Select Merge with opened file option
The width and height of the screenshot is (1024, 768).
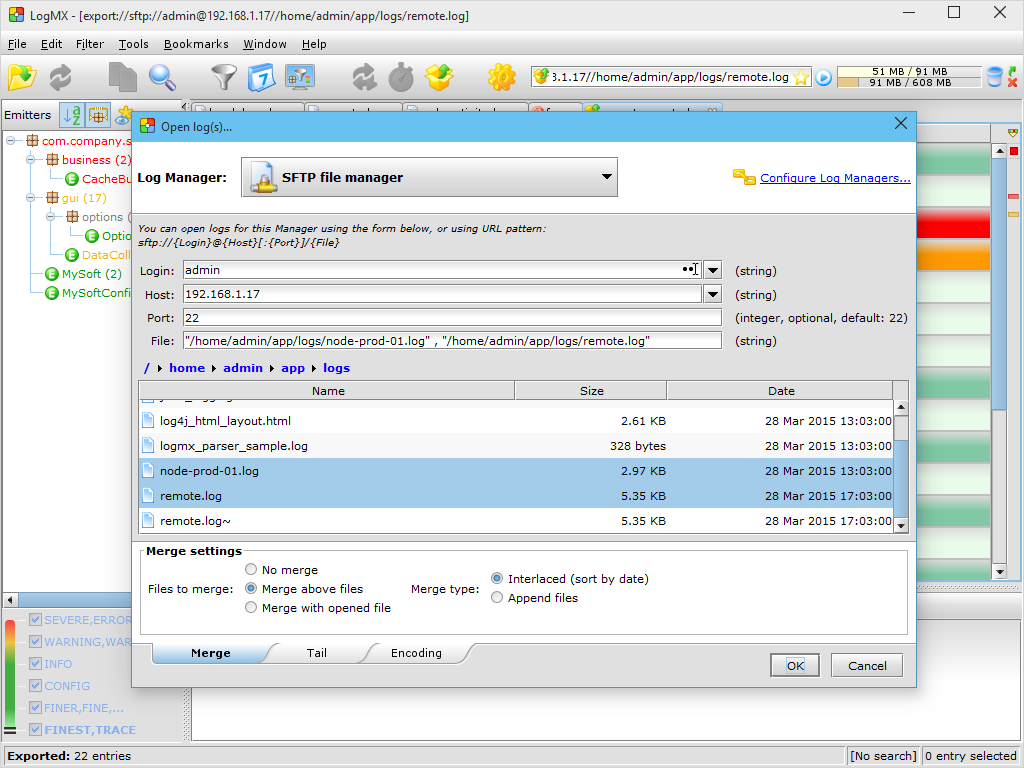coord(251,607)
